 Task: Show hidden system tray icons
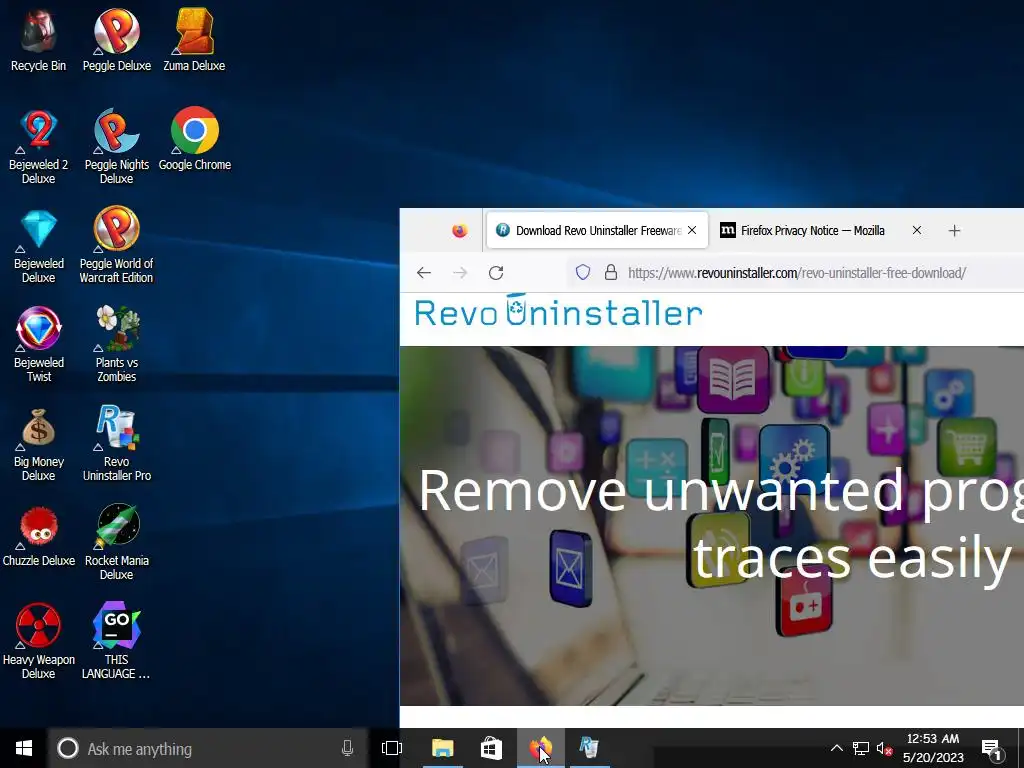(837, 748)
